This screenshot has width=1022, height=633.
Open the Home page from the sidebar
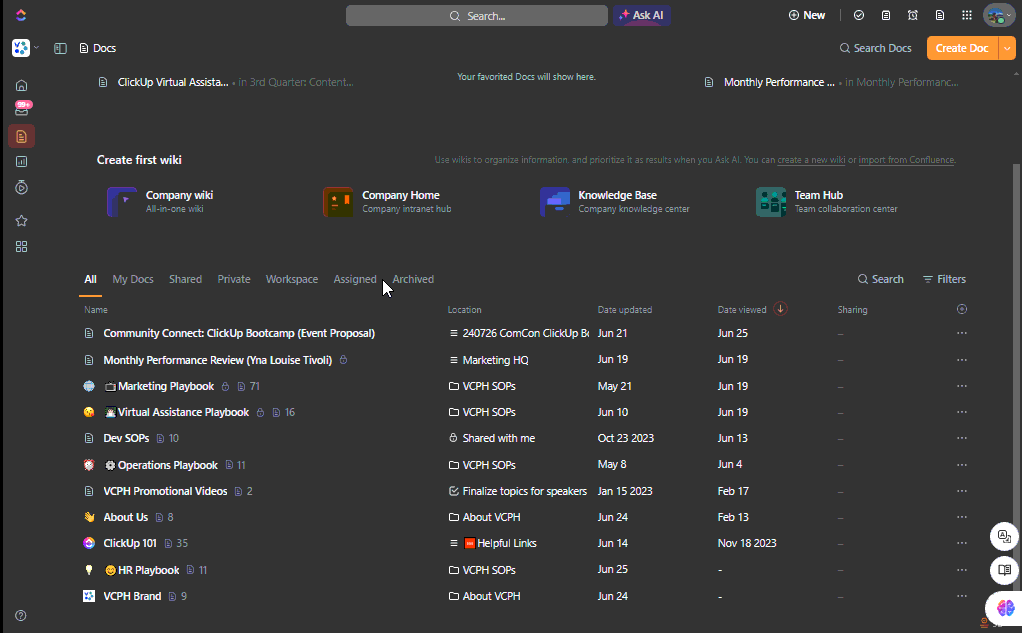click(22, 85)
